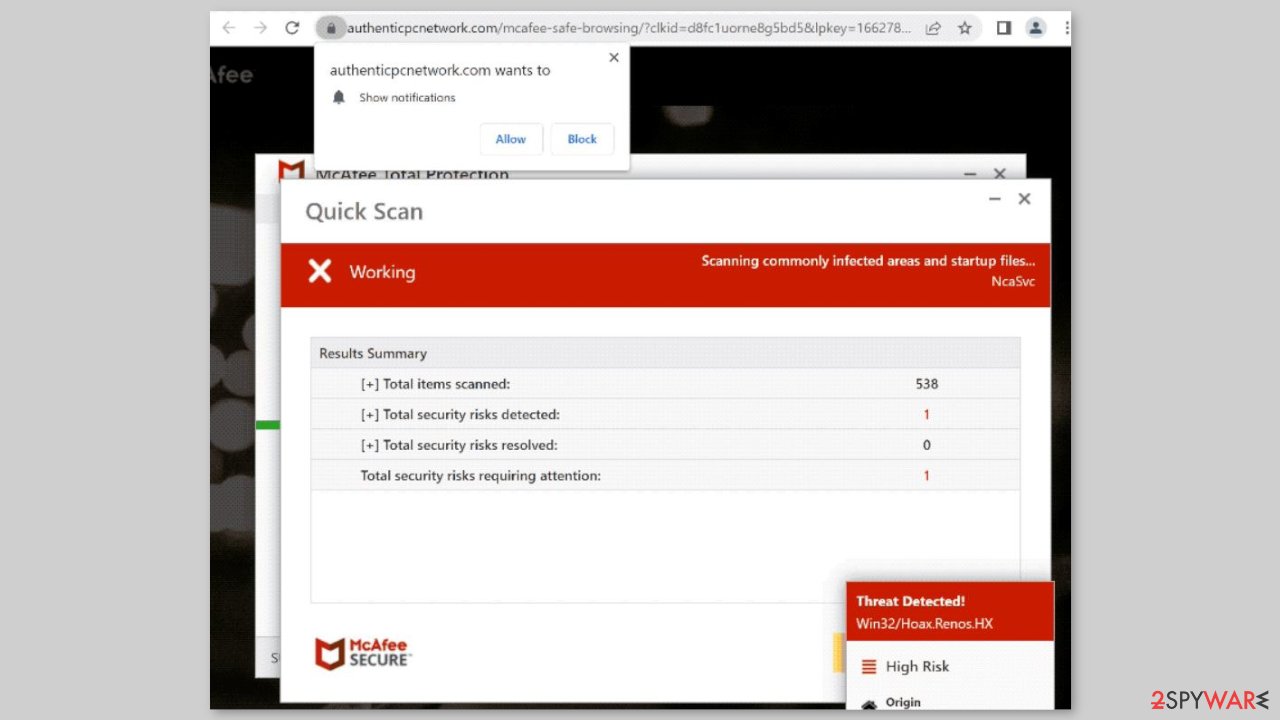Click the bell icon beside Show notifications

pos(339,97)
